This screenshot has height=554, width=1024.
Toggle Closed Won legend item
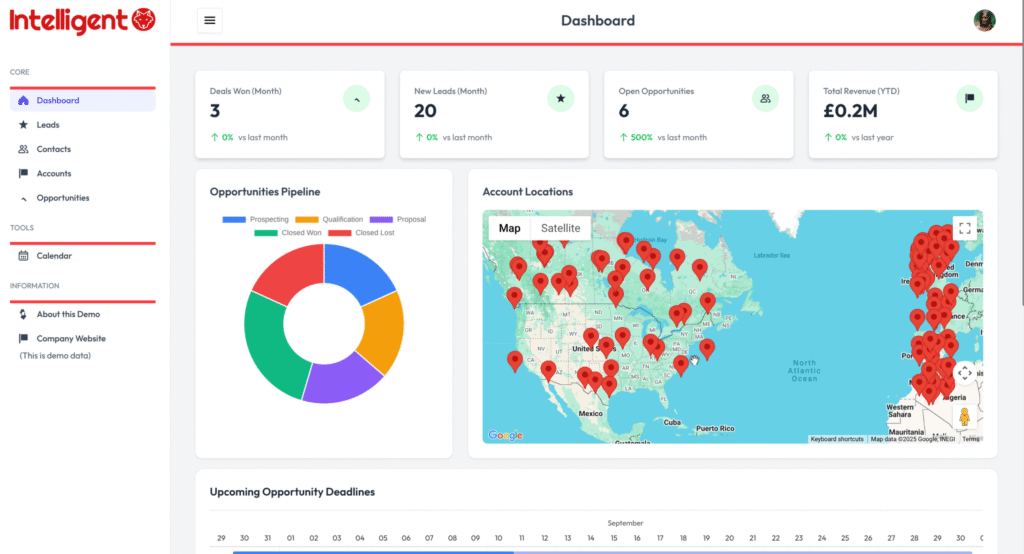pyautogui.click(x=288, y=233)
